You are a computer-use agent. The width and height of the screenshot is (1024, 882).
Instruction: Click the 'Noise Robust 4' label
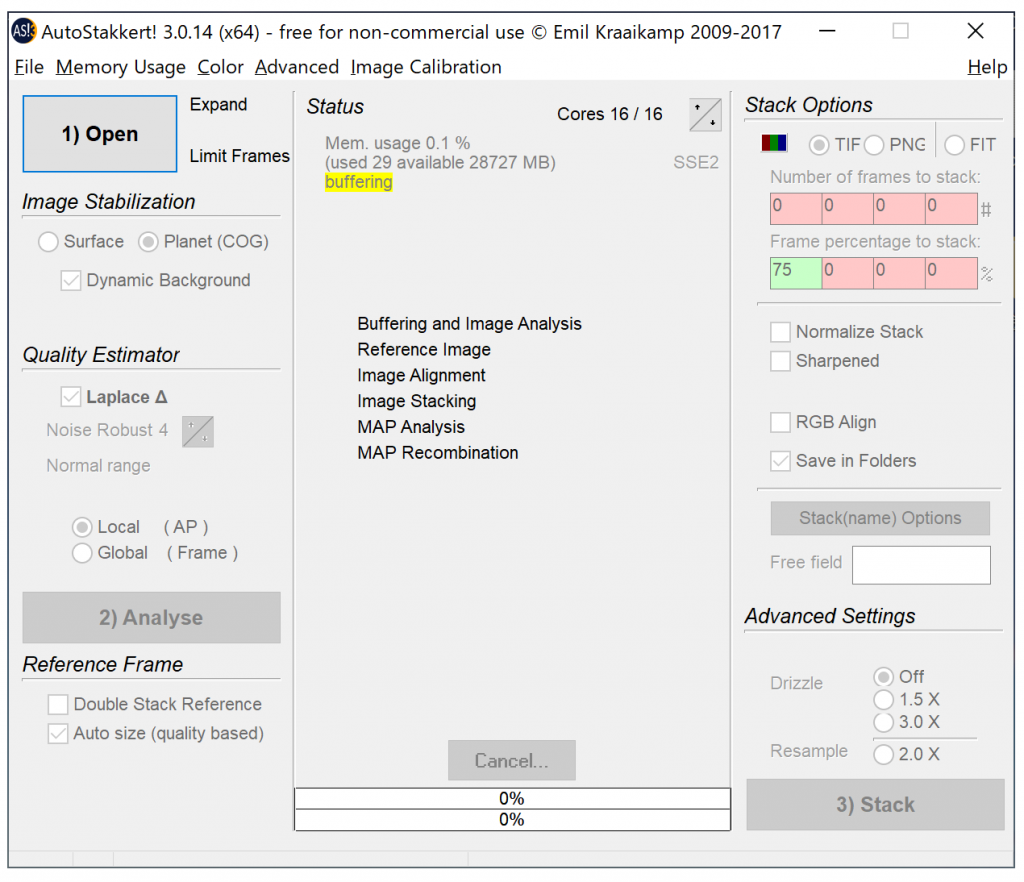point(107,430)
